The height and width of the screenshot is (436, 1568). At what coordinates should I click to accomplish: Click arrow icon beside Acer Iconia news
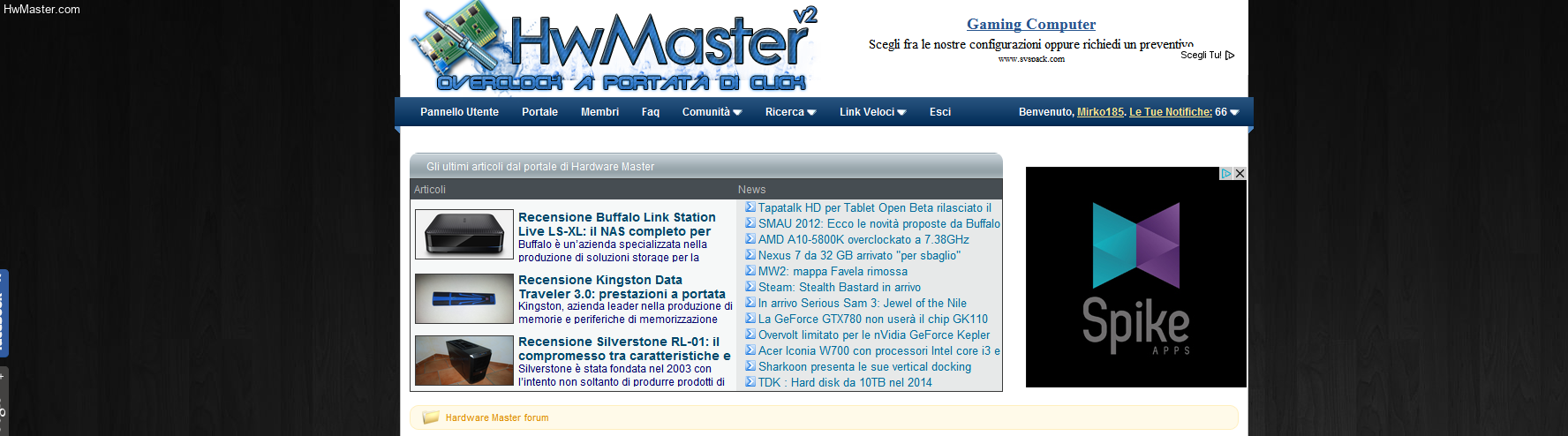click(x=750, y=350)
